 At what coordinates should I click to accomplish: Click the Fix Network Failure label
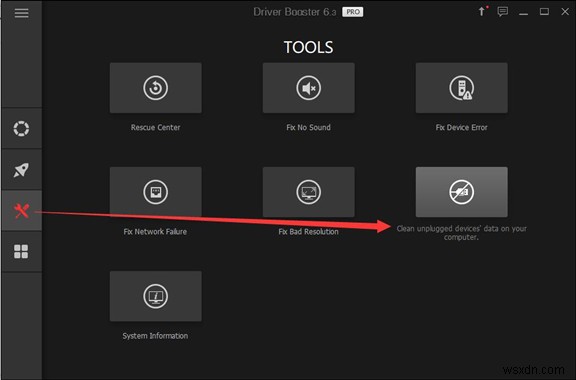tap(155, 232)
